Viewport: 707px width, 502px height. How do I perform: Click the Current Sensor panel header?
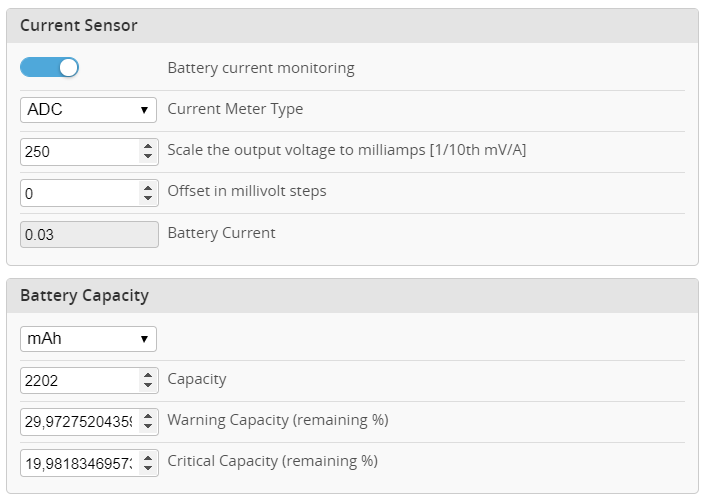[x=352, y=26]
